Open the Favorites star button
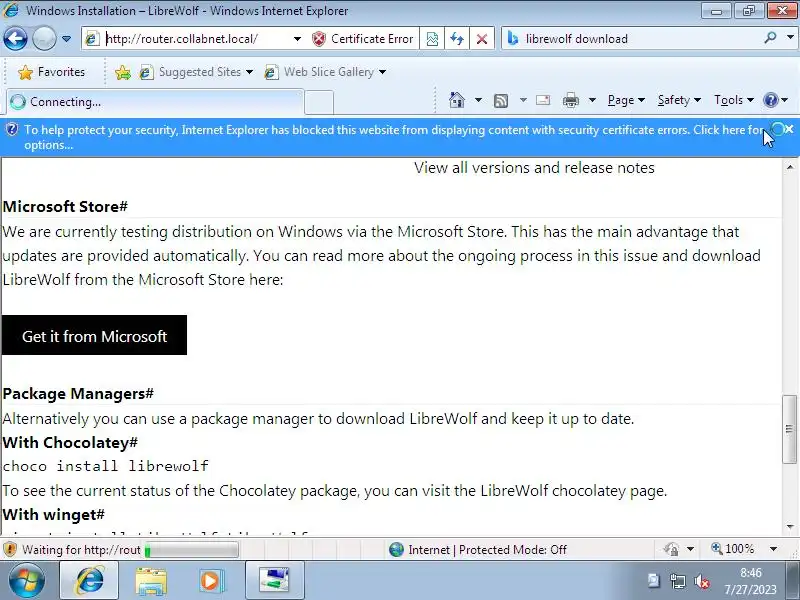 click(51, 72)
